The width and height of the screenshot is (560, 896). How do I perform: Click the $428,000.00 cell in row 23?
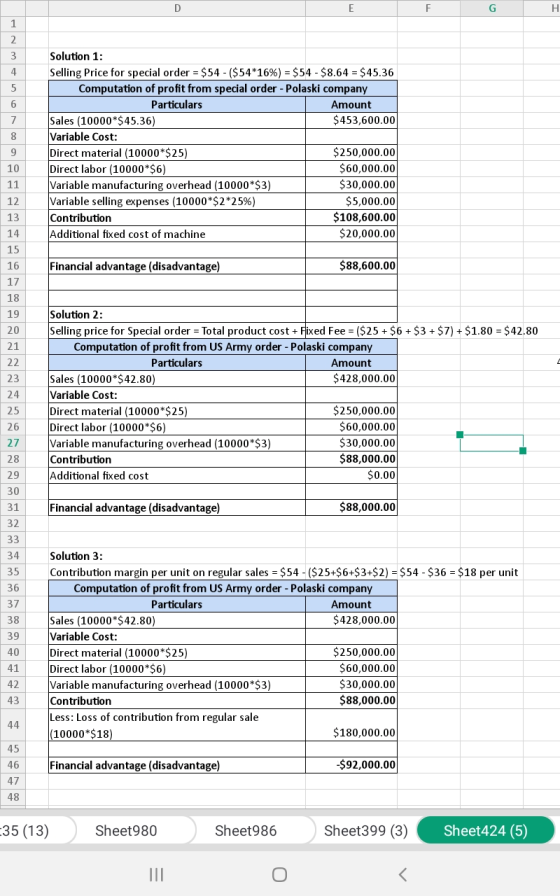click(351, 378)
